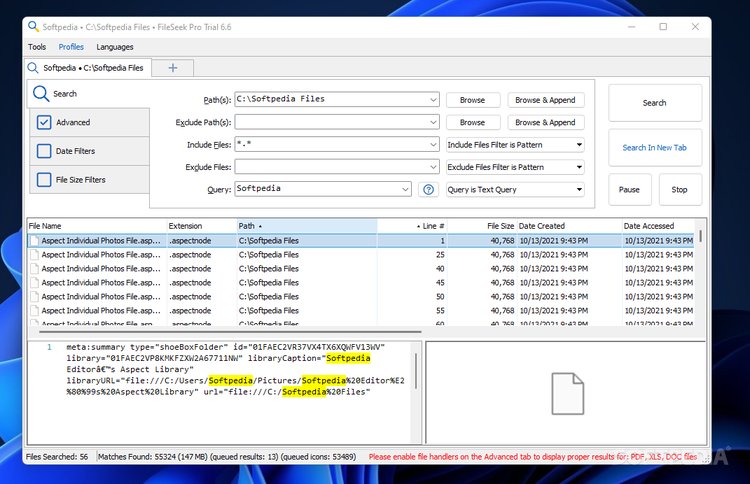Select the Softpedia • C:\Softpedia Files tab
This screenshot has width=750, height=484.
click(88, 68)
